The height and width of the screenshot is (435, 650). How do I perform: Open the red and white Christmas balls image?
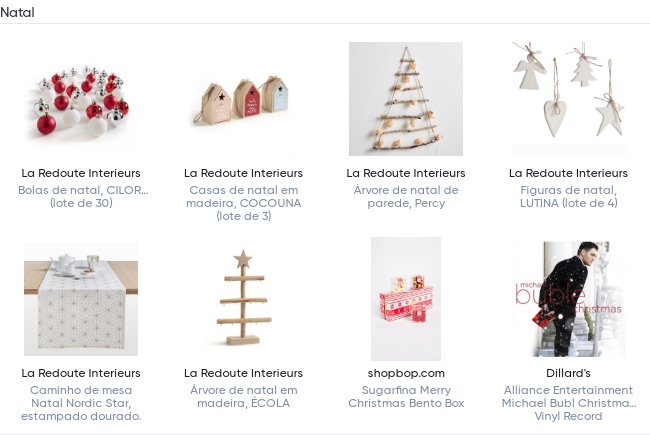click(81, 99)
